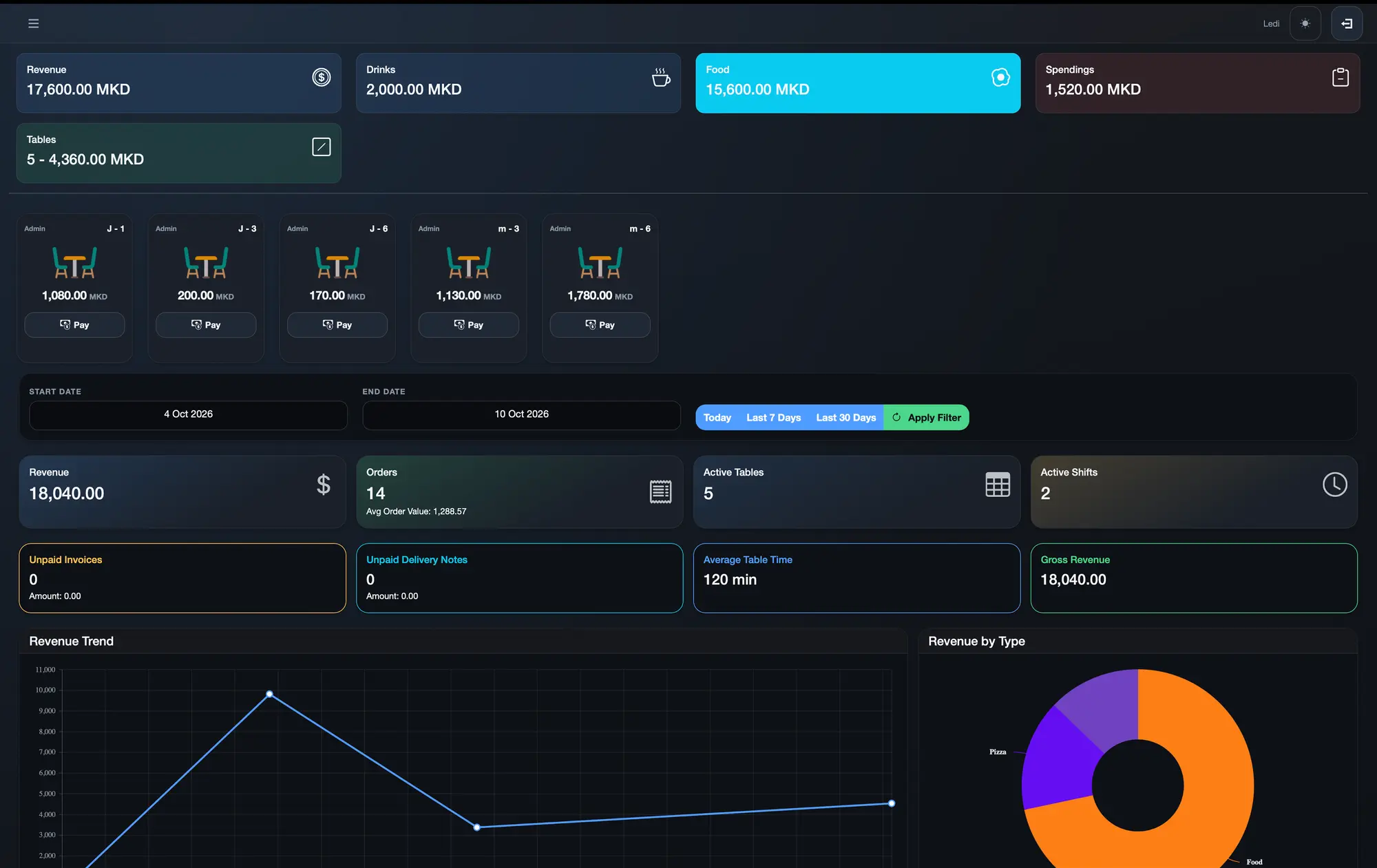Click the Revenue dollar coin icon

321,77
